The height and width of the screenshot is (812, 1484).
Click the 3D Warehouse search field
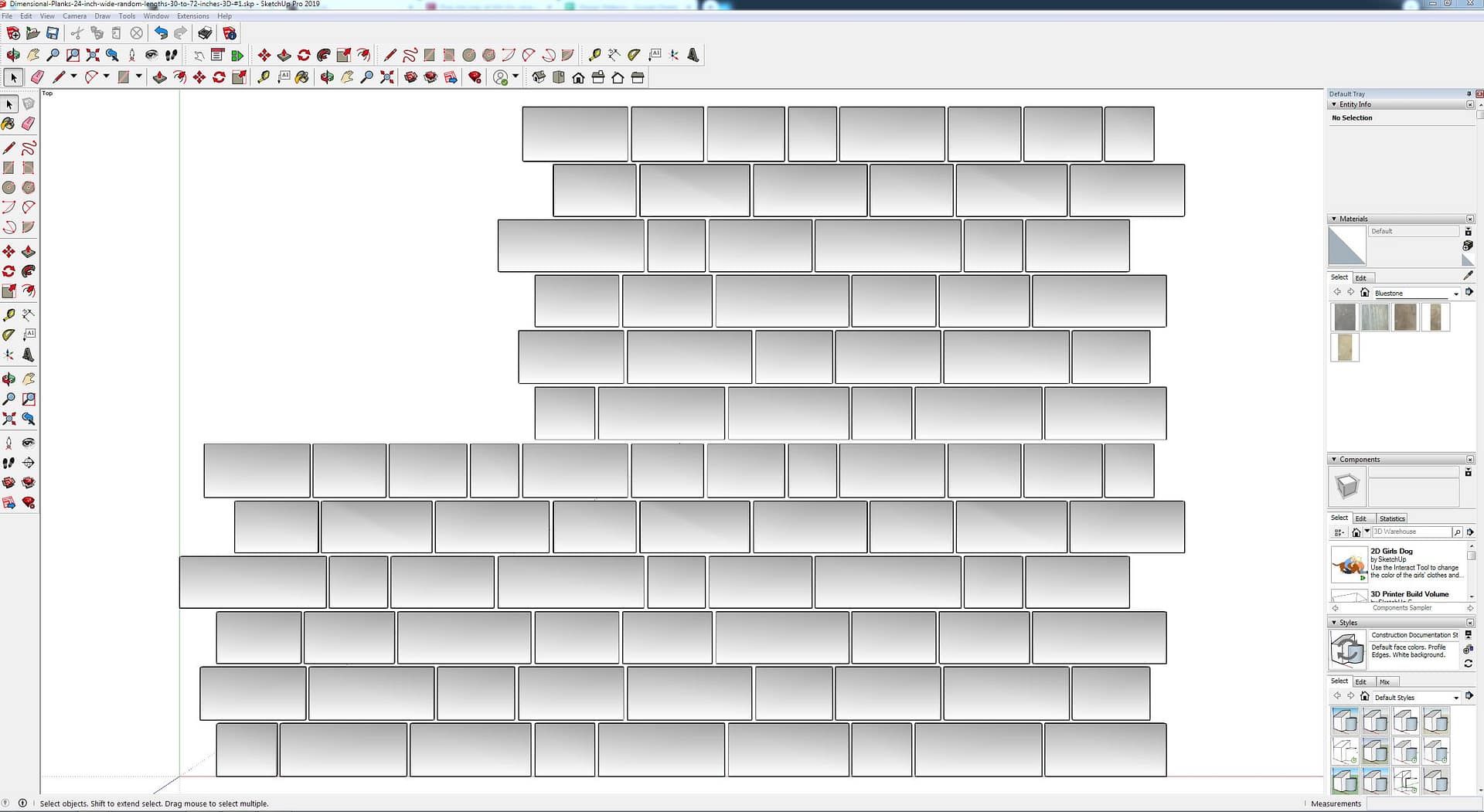click(x=1411, y=532)
